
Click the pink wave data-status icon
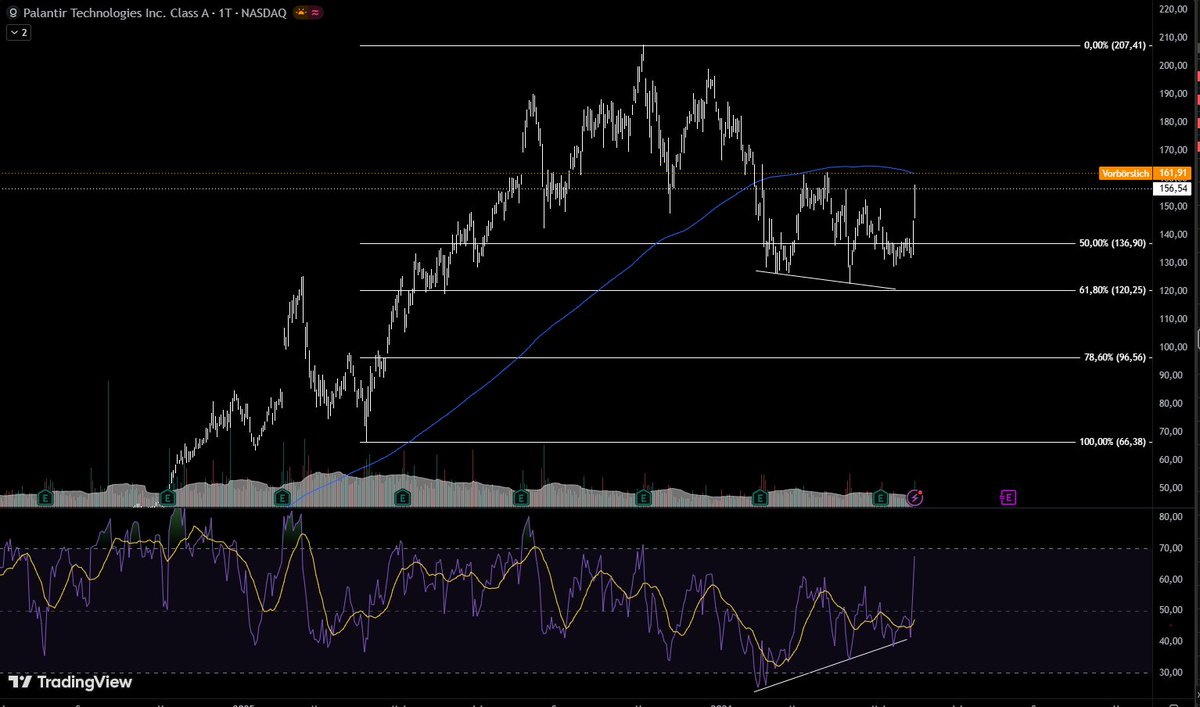coord(315,14)
